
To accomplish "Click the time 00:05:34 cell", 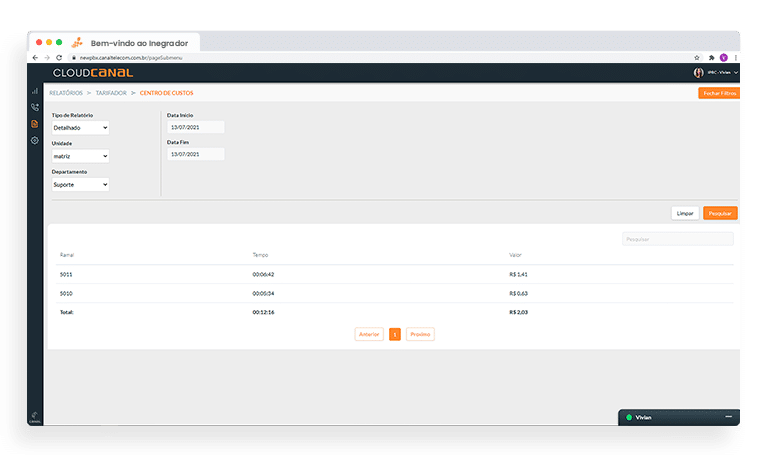I will (263, 294).
